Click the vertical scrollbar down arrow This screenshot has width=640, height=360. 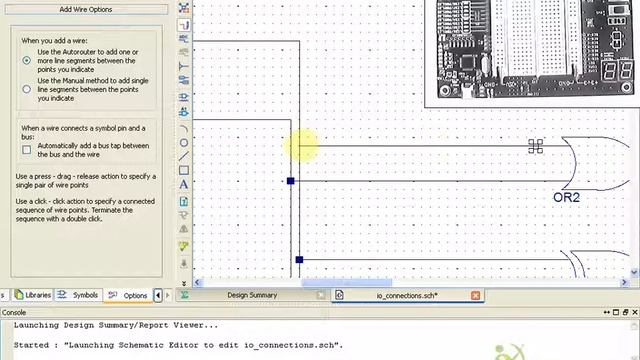point(634,272)
